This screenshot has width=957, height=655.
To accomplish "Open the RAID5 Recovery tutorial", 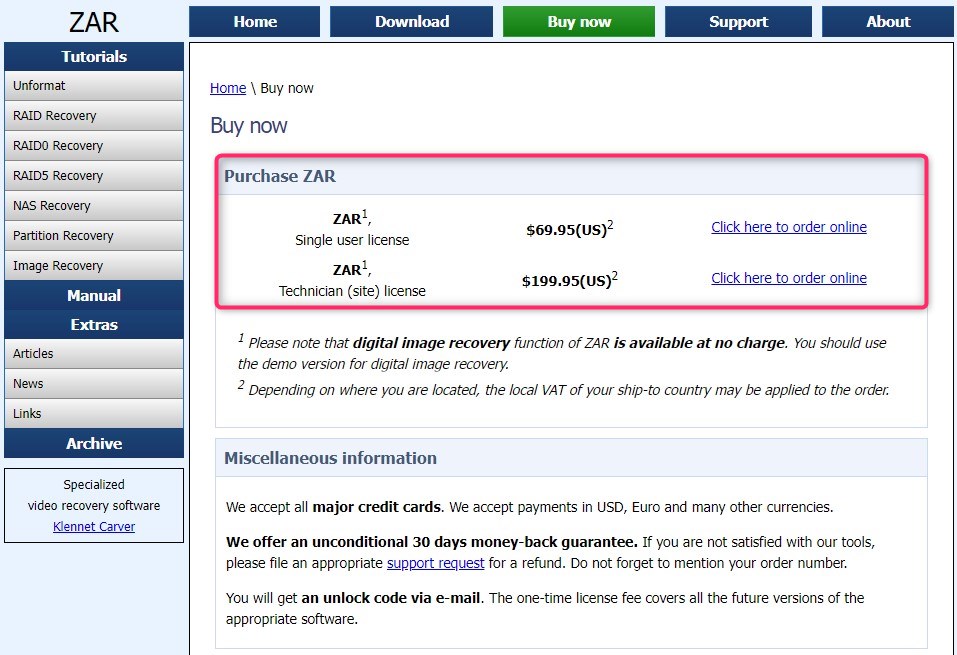I will [94, 175].
